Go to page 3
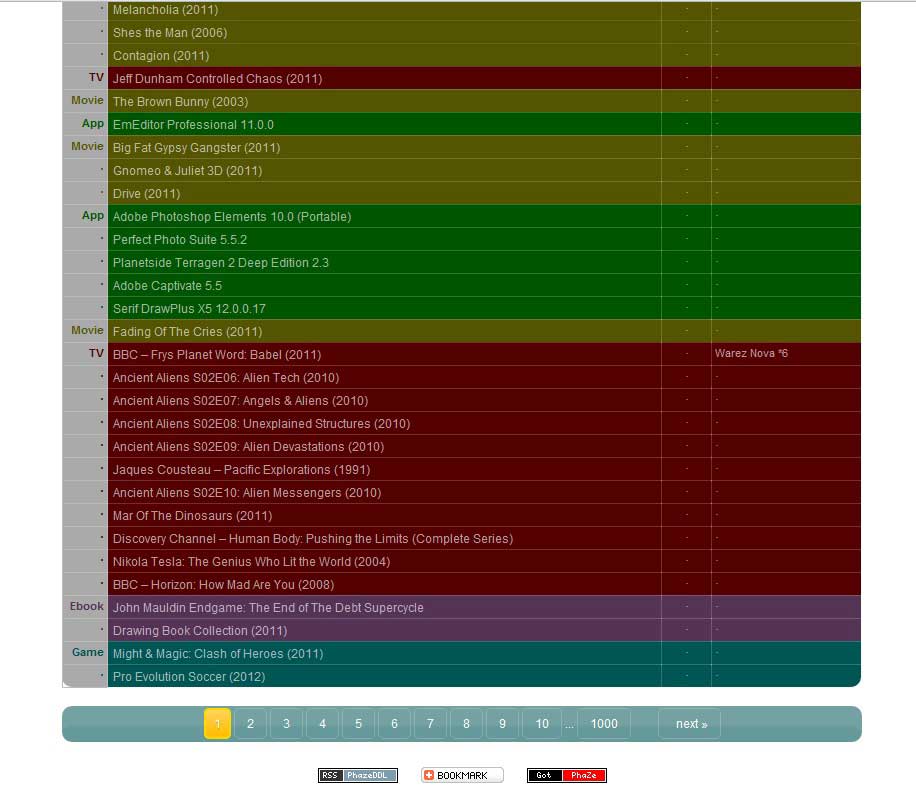 click(x=286, y=724)
